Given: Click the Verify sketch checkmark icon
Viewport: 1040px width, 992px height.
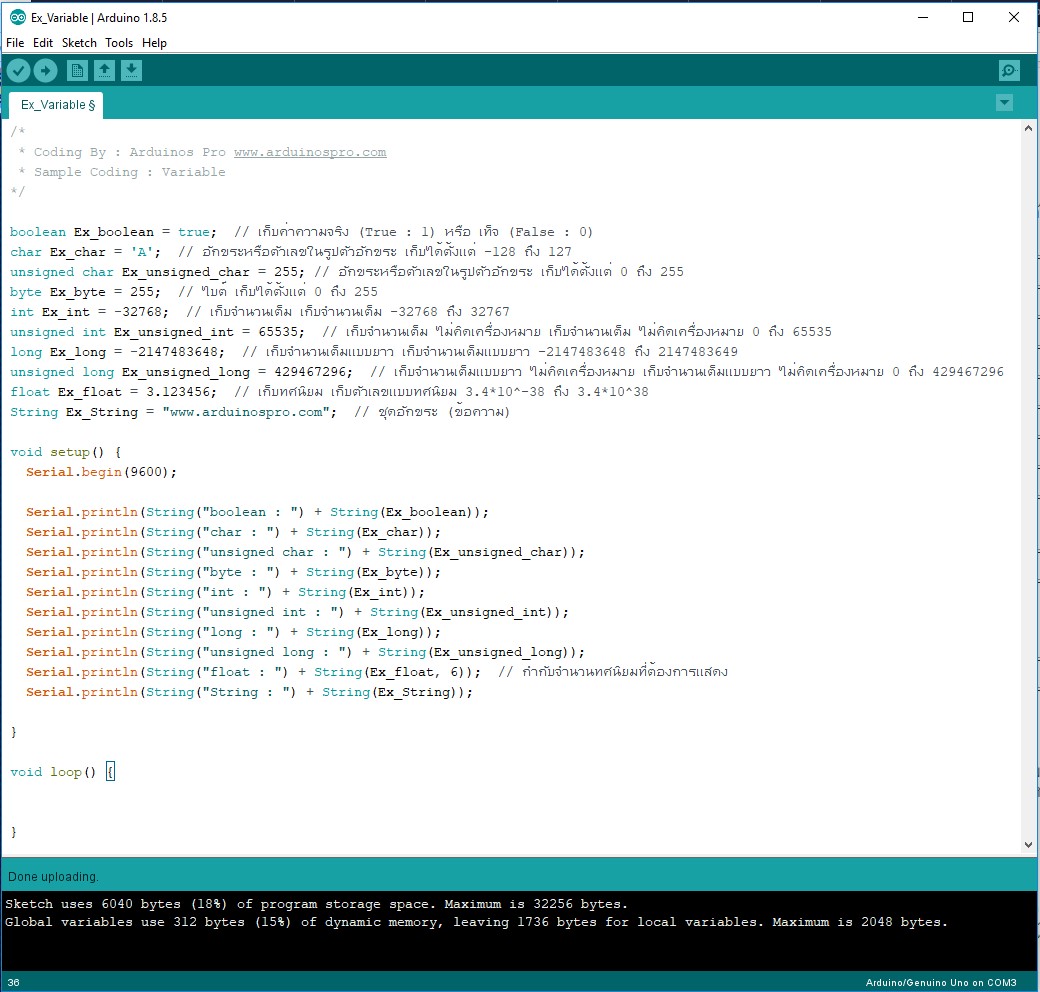Looking at the screenshot, I should [19, 70].
